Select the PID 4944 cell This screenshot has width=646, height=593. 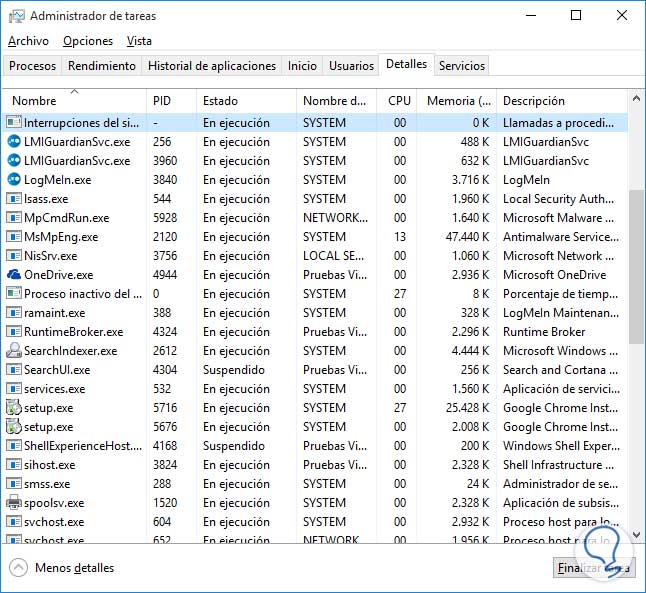[165, 274]
